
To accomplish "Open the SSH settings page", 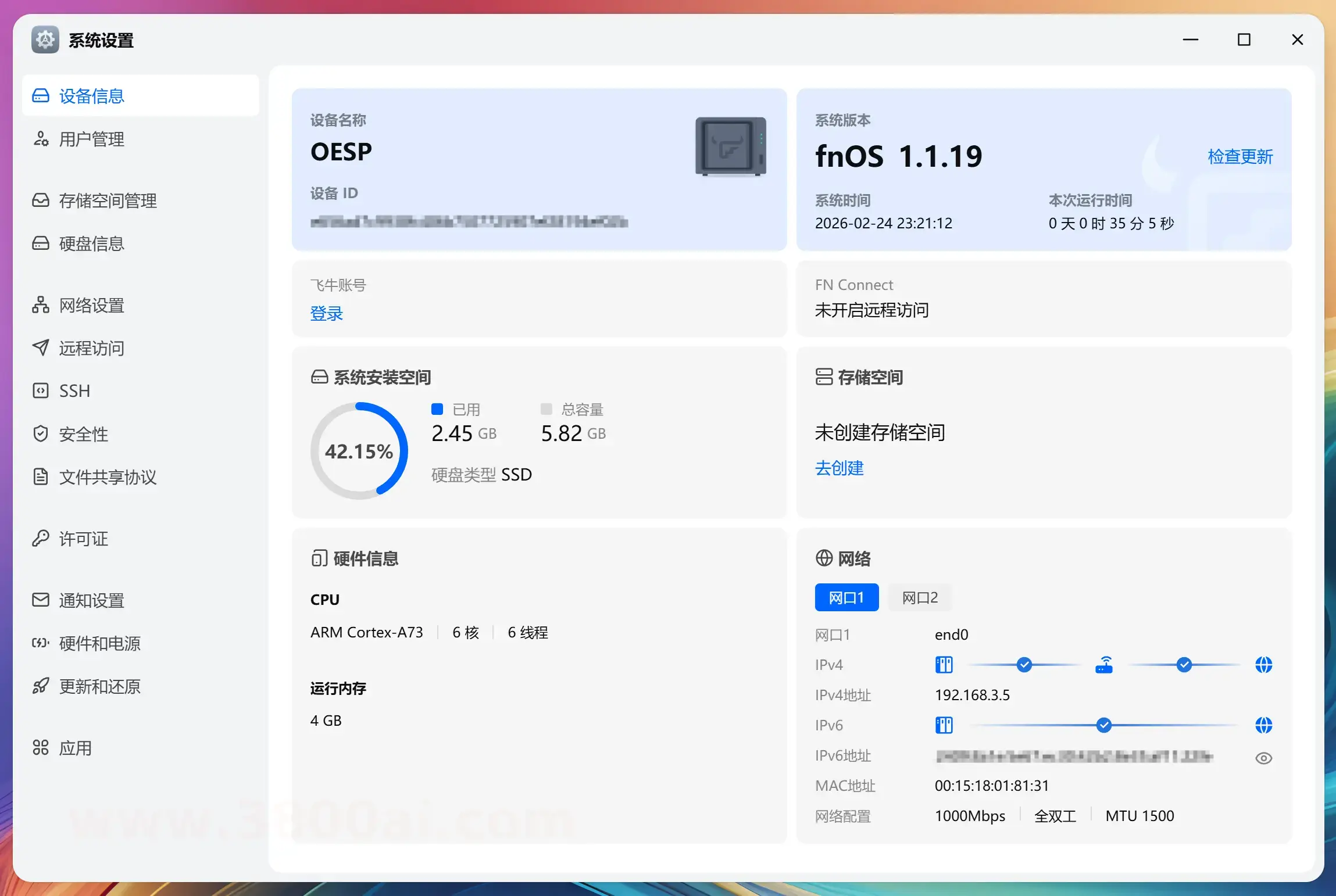I will click(74, 390).
